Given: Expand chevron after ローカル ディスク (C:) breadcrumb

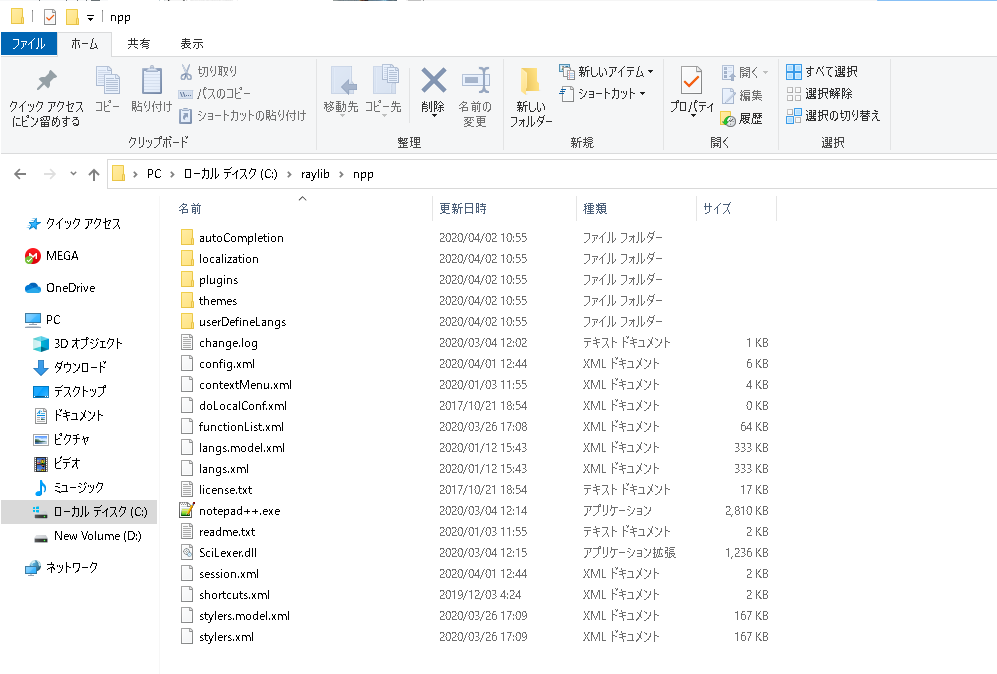Looking at the screenshot, I should [x=289, y=174].
